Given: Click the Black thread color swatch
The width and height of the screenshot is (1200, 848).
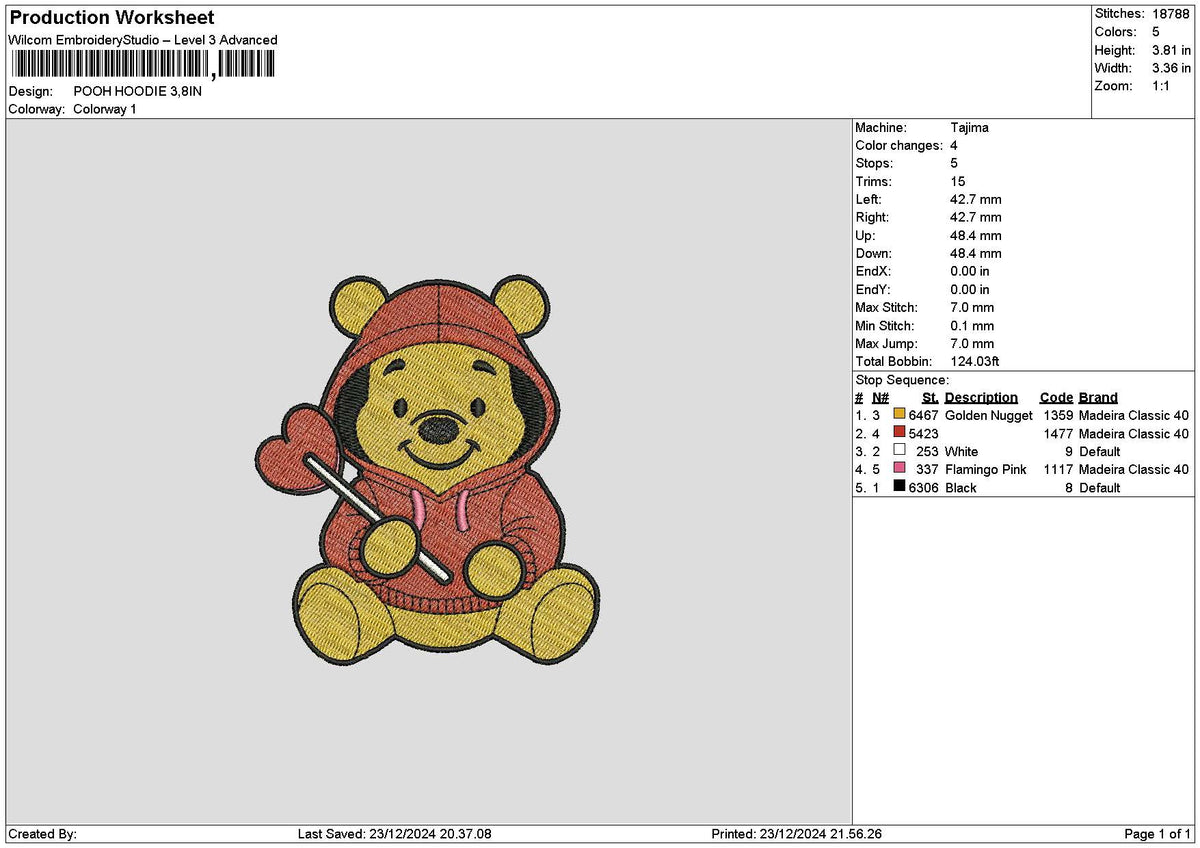Looking at the screenshot, I should pyautogui.click(x=899, y=487).
